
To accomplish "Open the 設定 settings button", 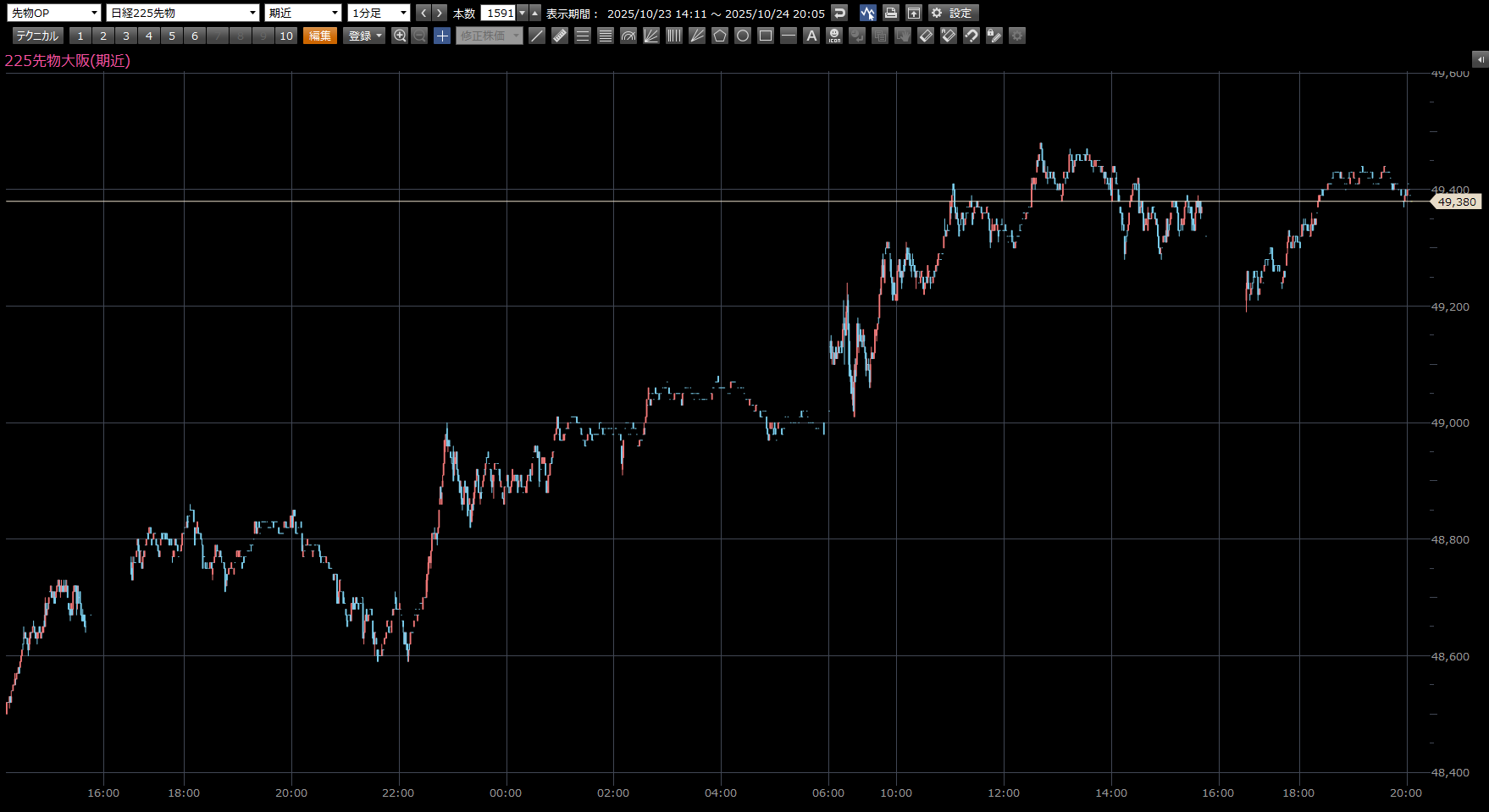I will click(x=954, y=13).
